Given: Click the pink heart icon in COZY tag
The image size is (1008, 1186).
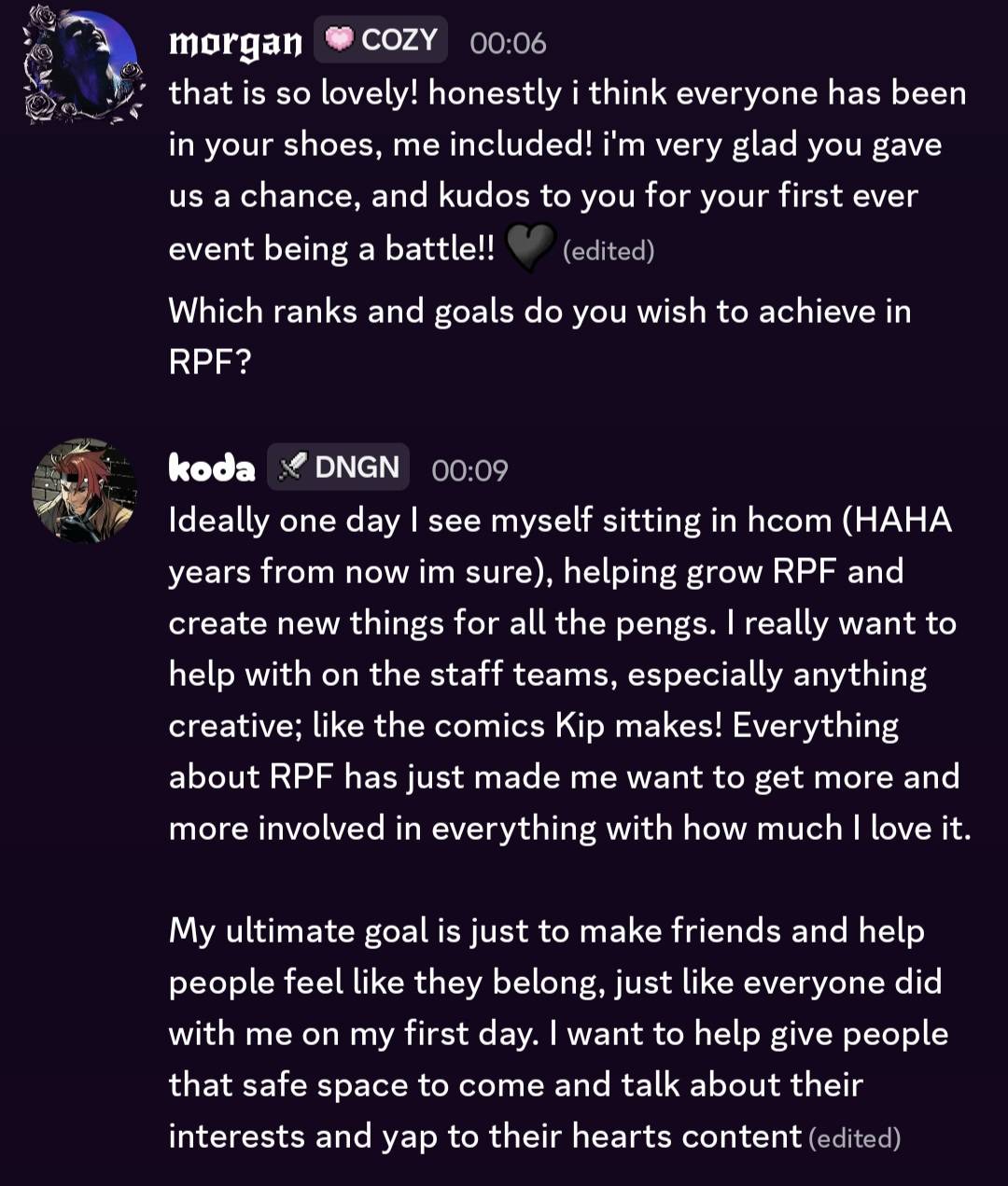Looking at the screenshot, I should 340,39.
